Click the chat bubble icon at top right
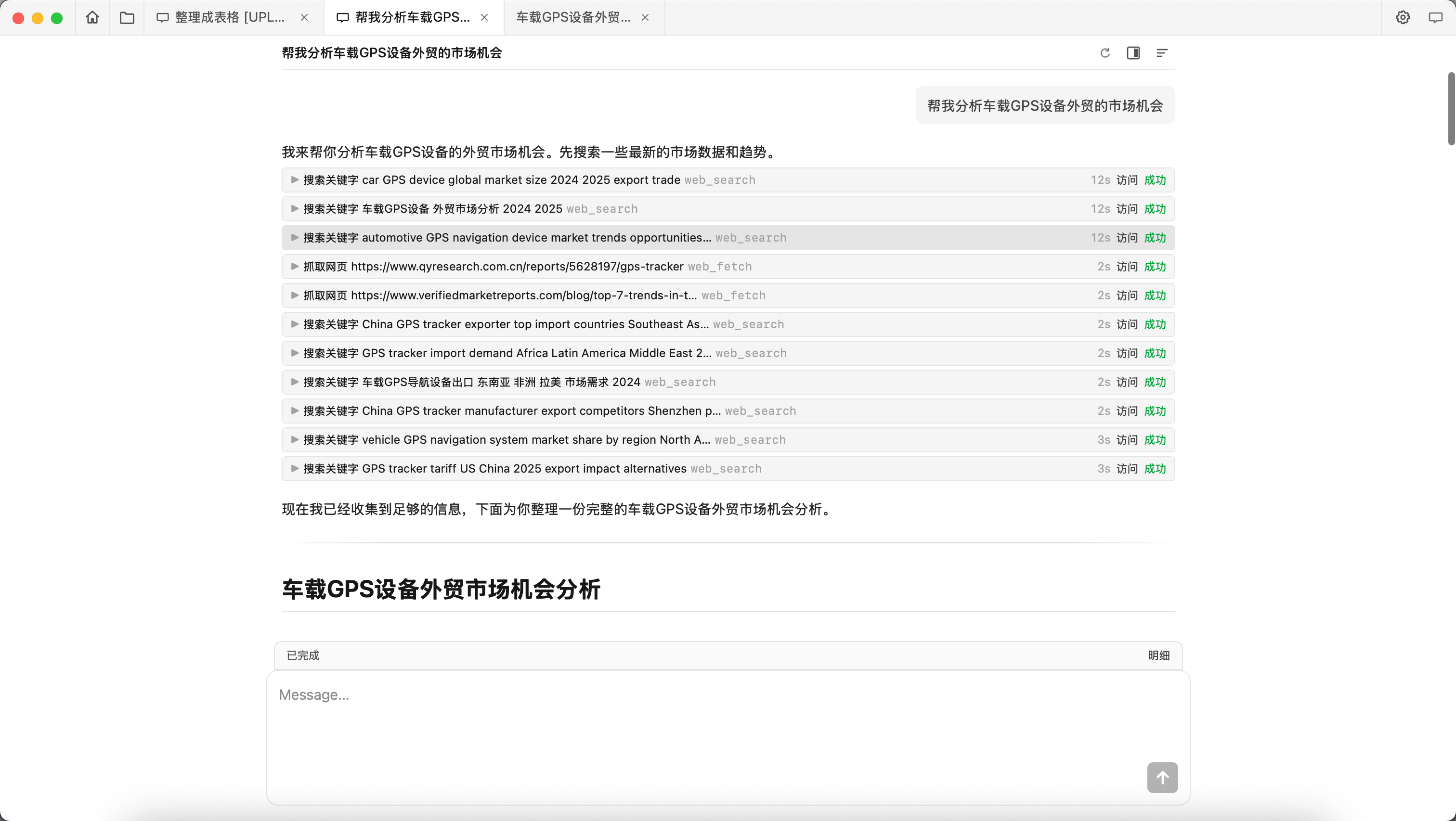Viewport: 1456px width, 821px height. click(x=1436, y=17)
